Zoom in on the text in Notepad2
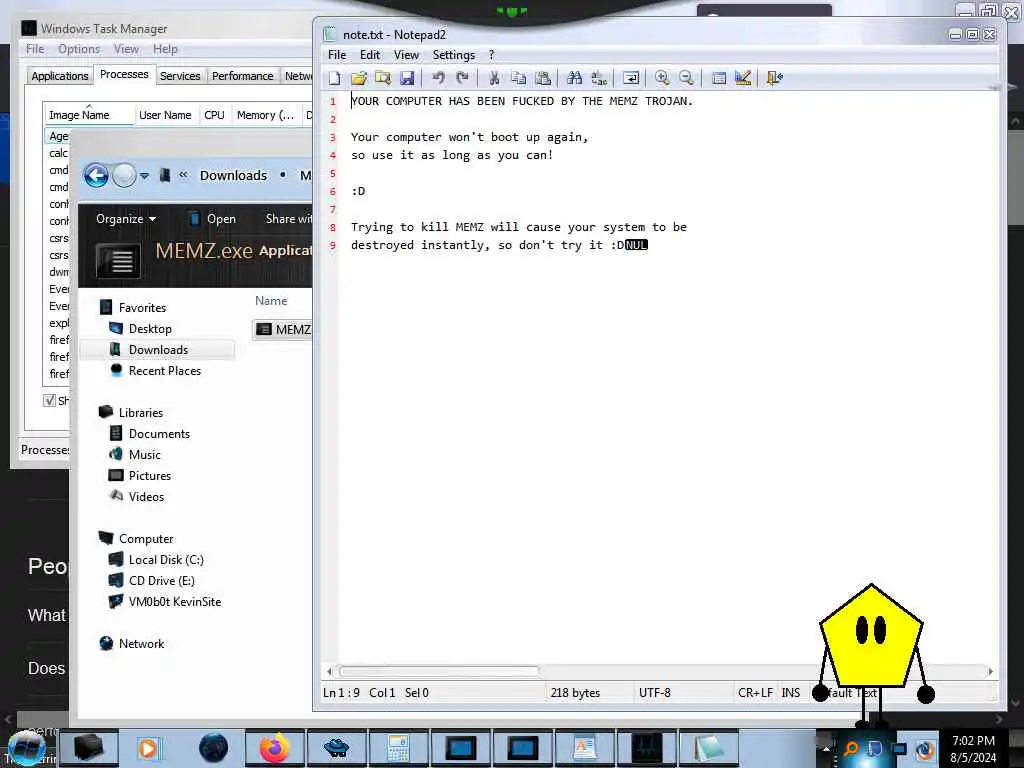1024x768 pixels. [662, 78]
